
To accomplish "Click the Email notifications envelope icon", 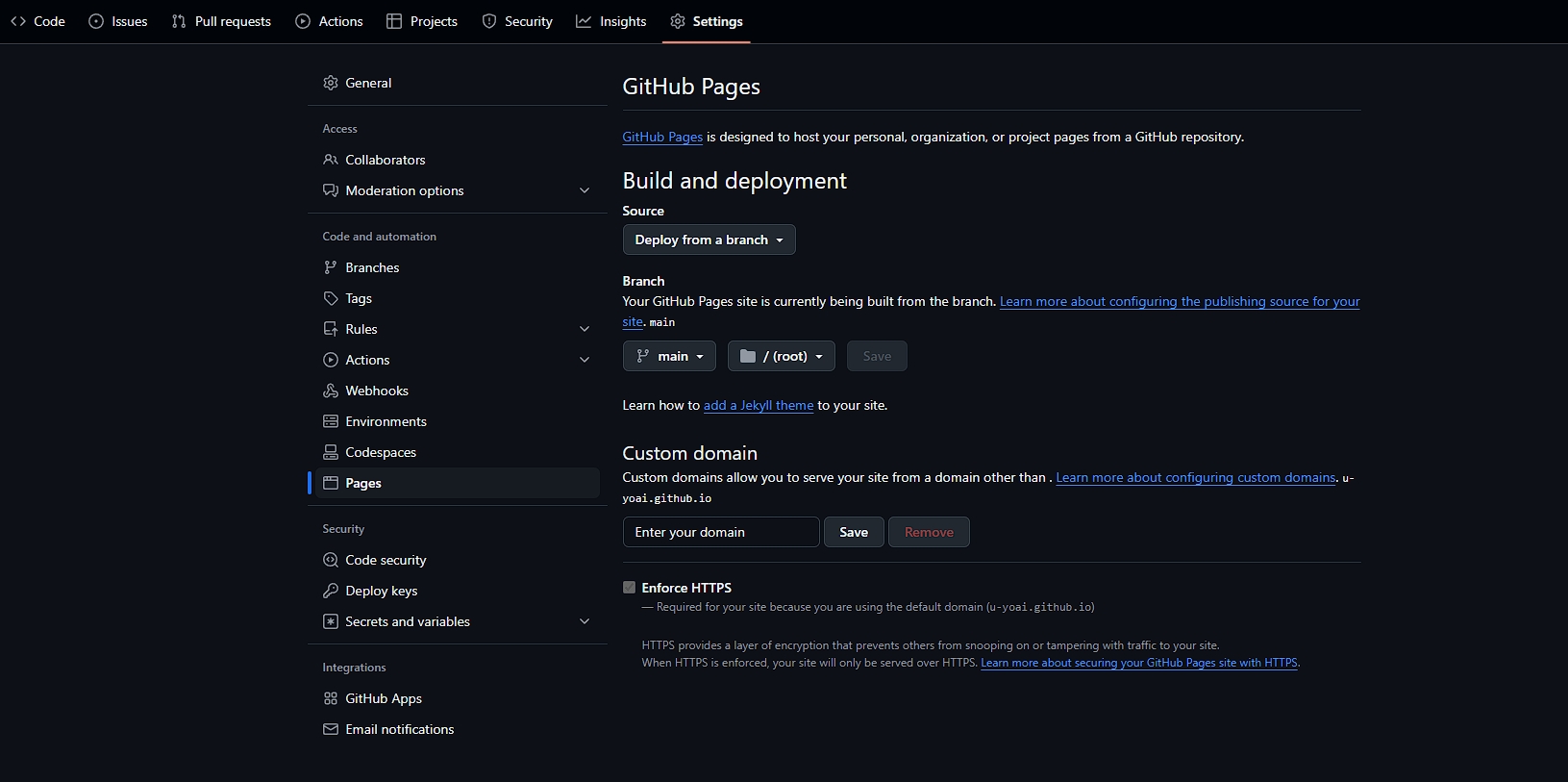I will 331,729.
